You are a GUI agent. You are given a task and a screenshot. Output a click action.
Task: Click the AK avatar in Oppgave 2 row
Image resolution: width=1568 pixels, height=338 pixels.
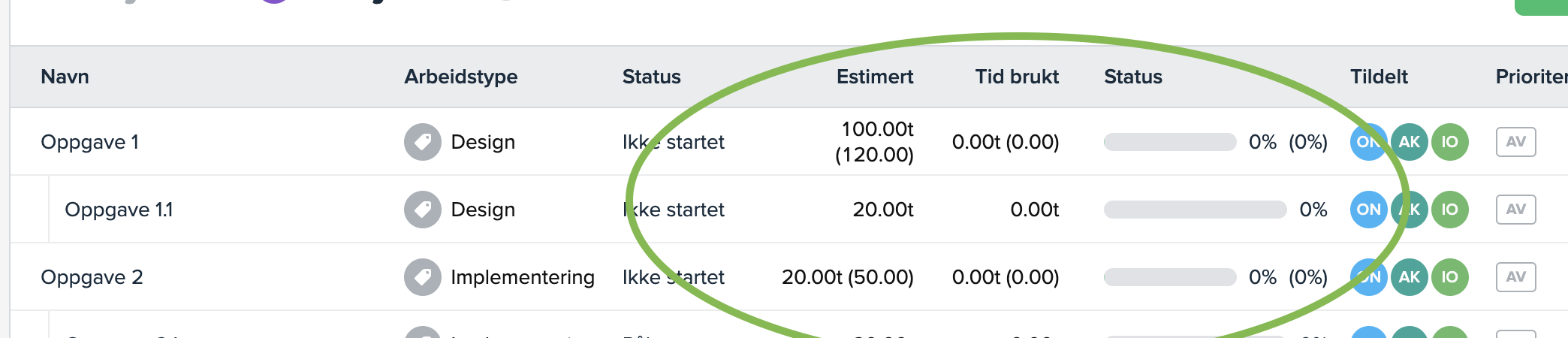1410,277
